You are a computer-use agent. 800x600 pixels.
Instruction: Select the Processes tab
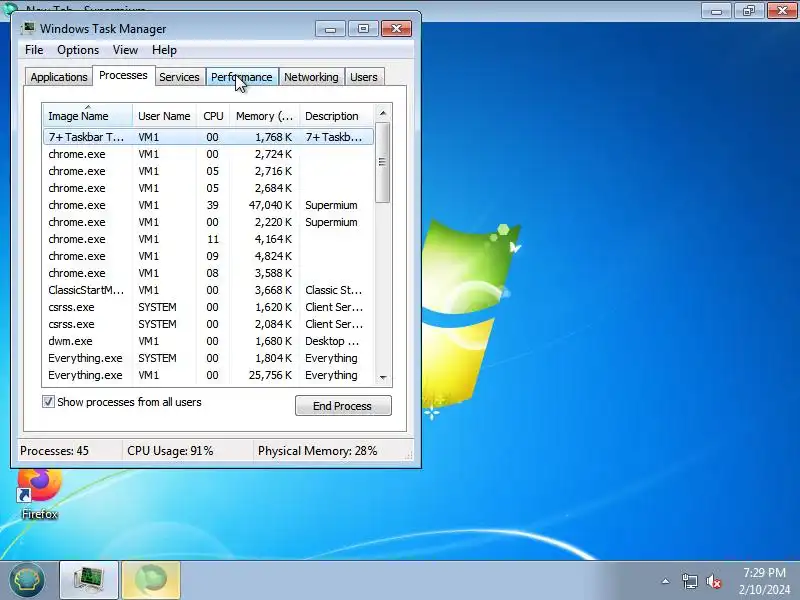coord(123,76)
